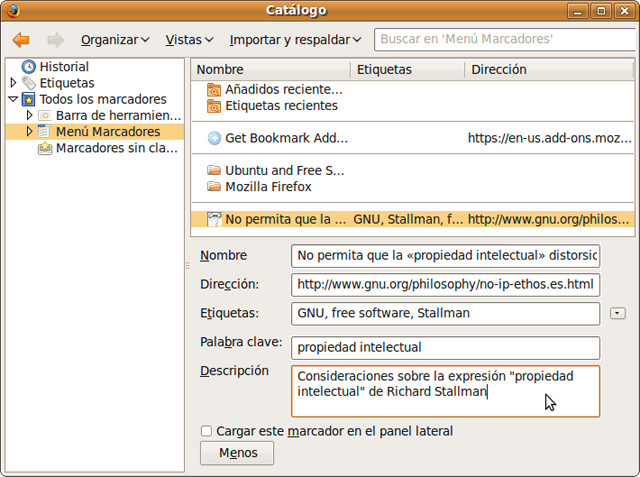Image resolution: width=640 pixels, height=477 pixels.
Task: Open the Mozilla Firefox folder
Action: click(x=214, y=187)
